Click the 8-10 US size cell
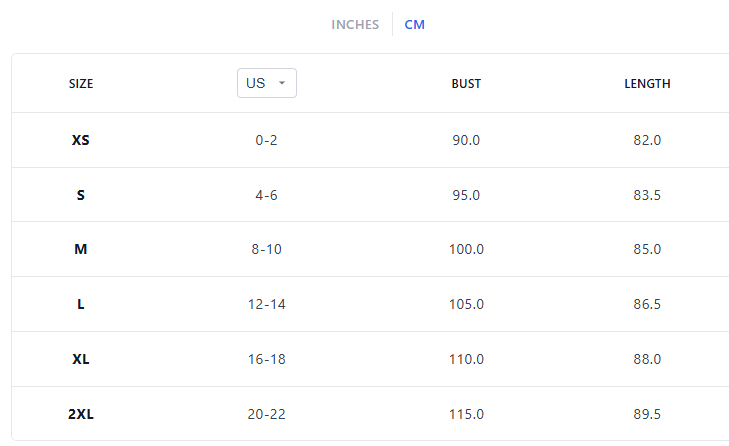 pyautogui.click(x=266, y=249)
